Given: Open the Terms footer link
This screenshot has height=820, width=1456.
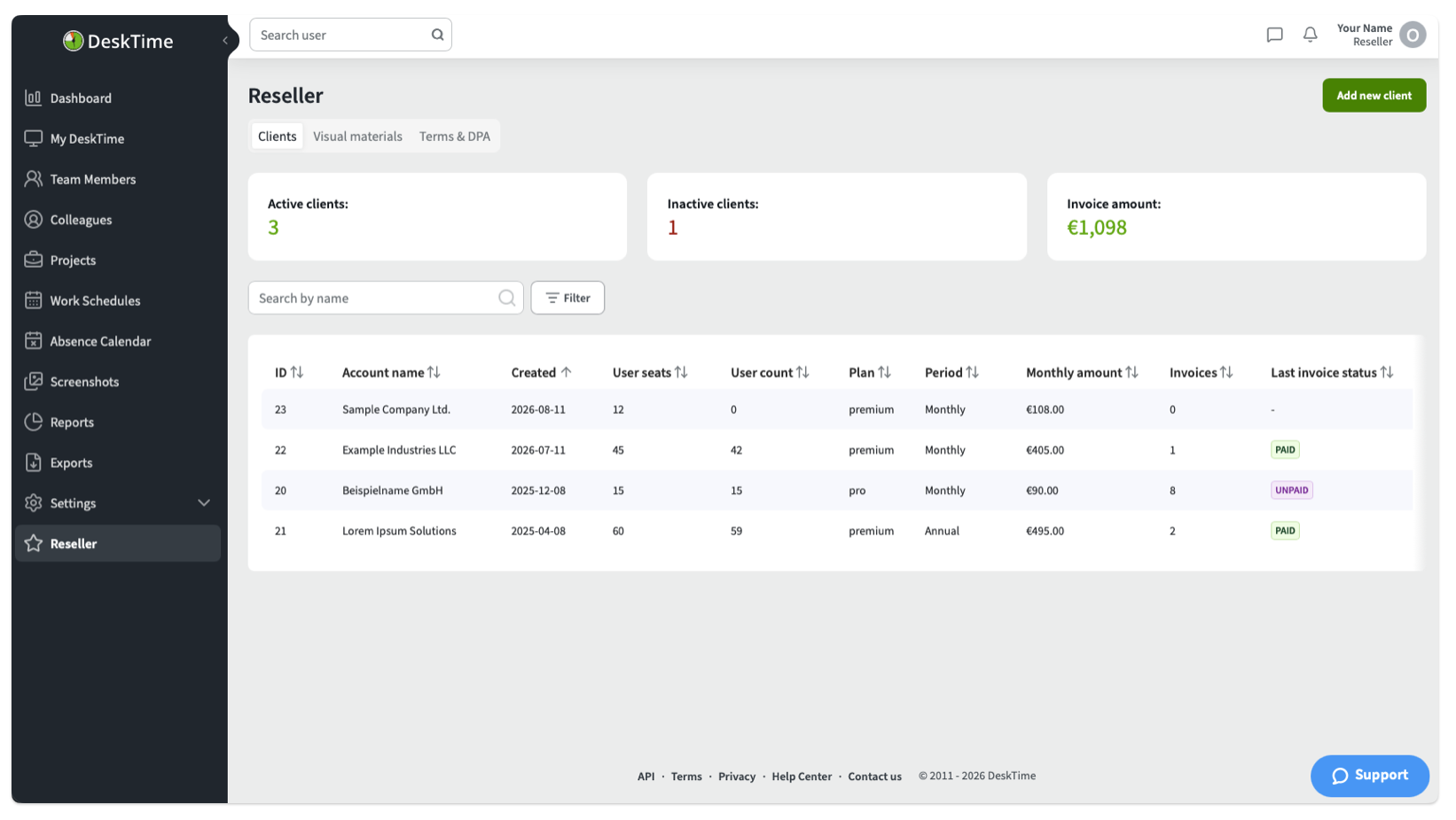Looking at the screenshot, I should (686, 777).
